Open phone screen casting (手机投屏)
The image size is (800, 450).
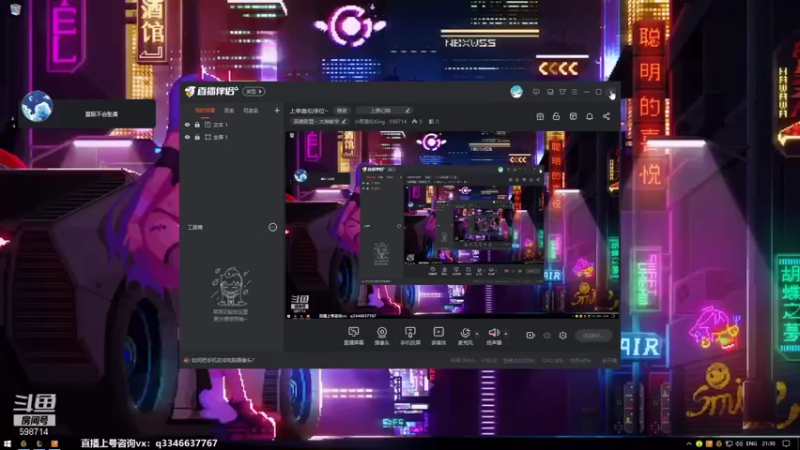(x=410, y=336)
